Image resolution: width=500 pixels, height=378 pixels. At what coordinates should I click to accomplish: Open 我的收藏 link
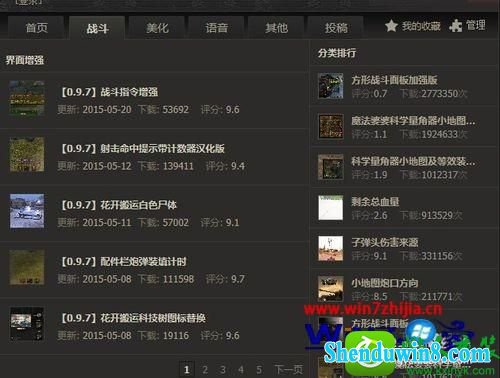tap(421, 26)
